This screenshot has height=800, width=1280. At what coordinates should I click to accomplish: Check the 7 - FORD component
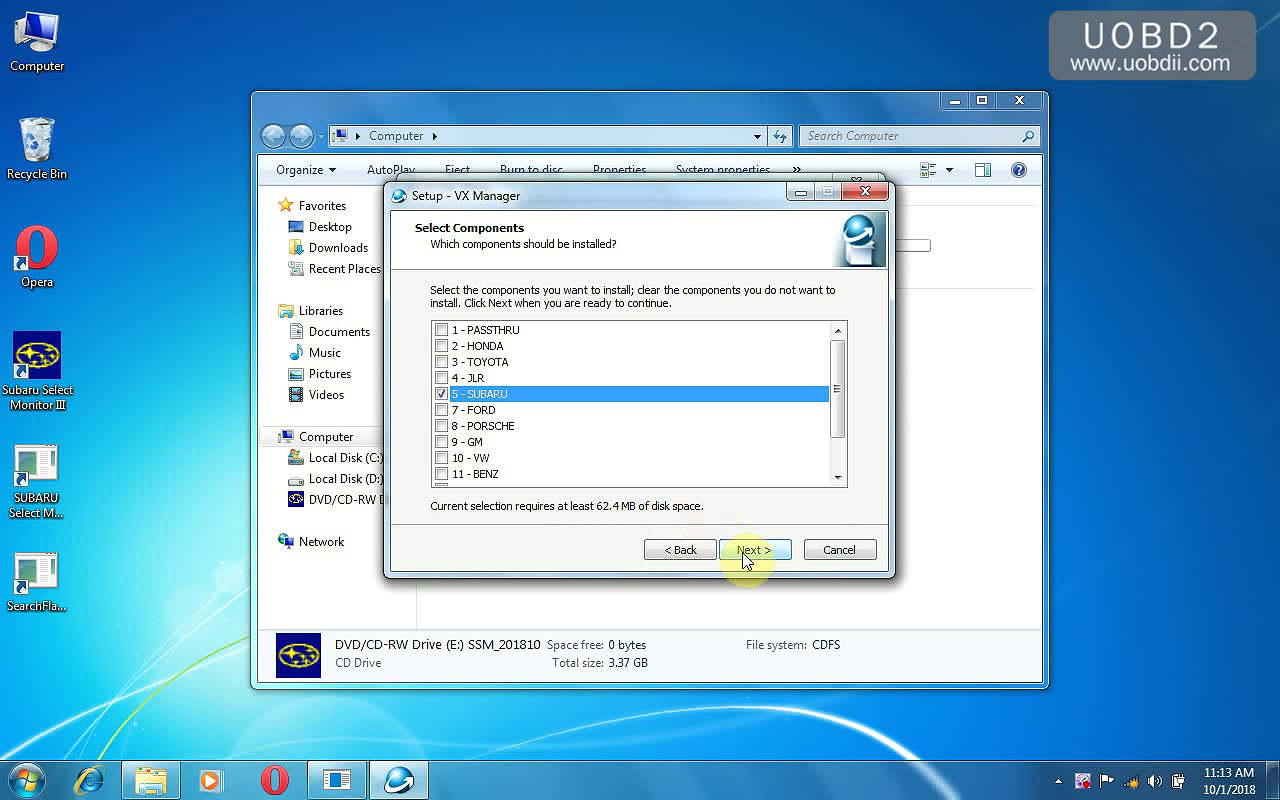[x=442, y=410]
